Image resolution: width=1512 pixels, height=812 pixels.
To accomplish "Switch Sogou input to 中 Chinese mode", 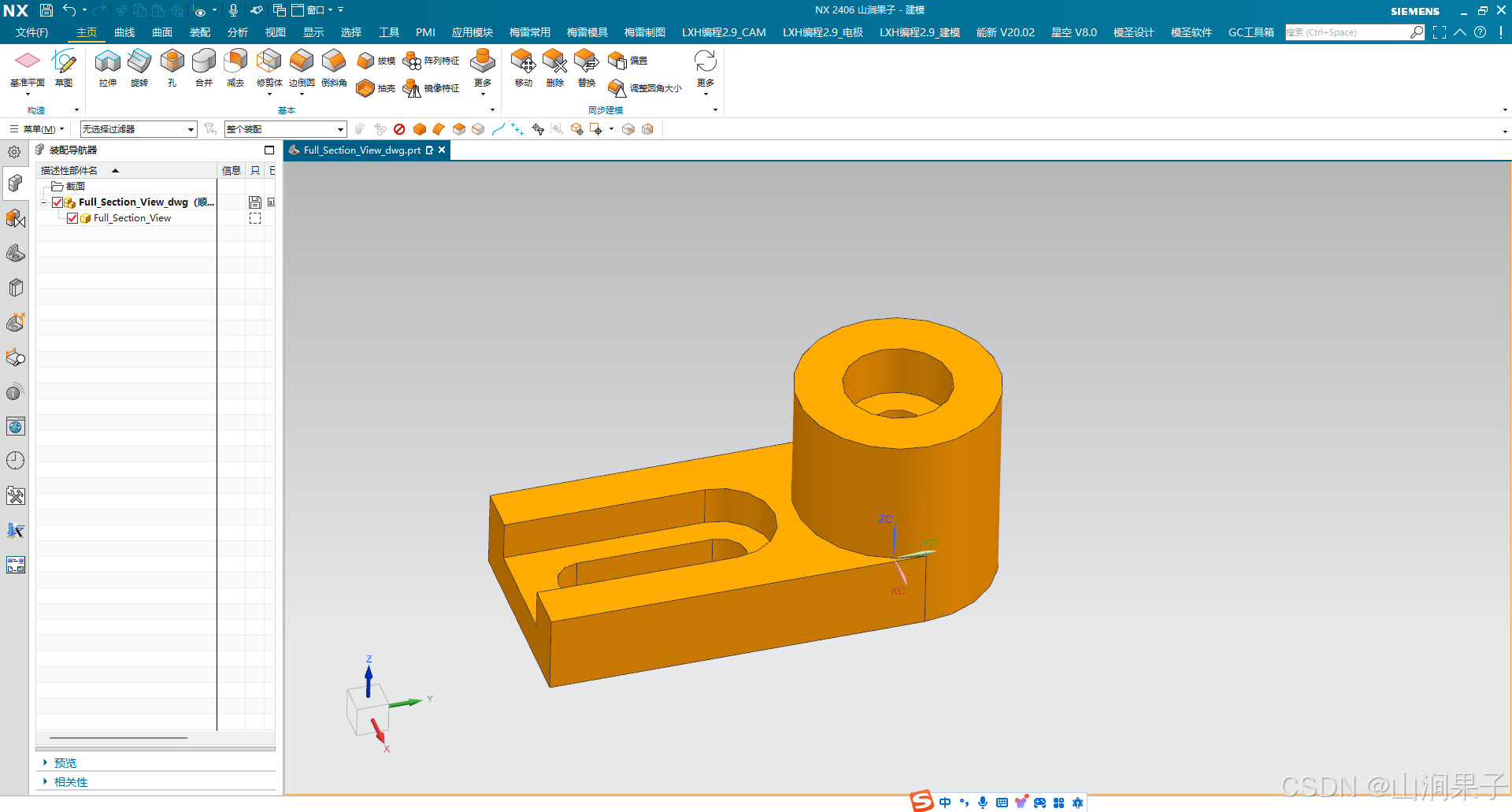I will pyautogui.click(x=945, y=803).
